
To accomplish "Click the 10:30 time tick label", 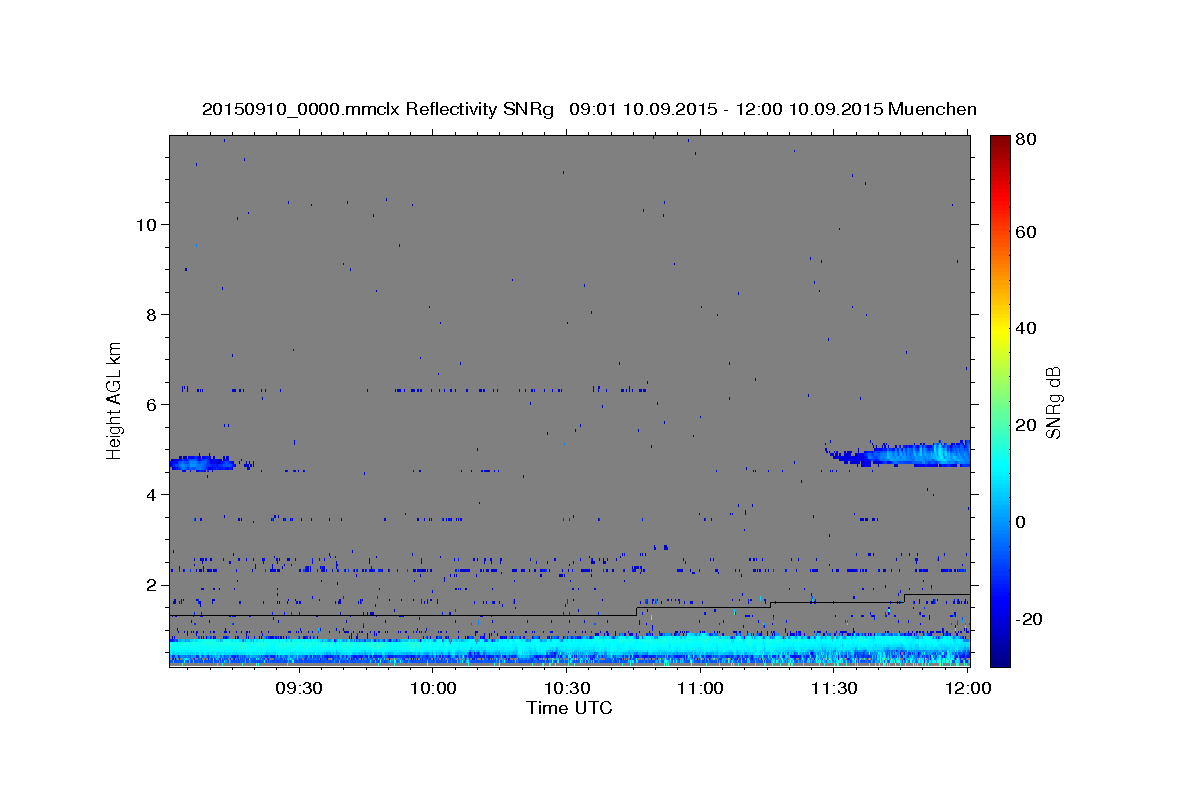I will [x=567, y=688].
